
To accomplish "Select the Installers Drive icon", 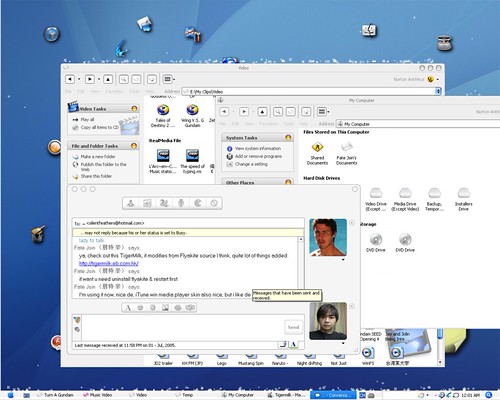I will (463, 199).
